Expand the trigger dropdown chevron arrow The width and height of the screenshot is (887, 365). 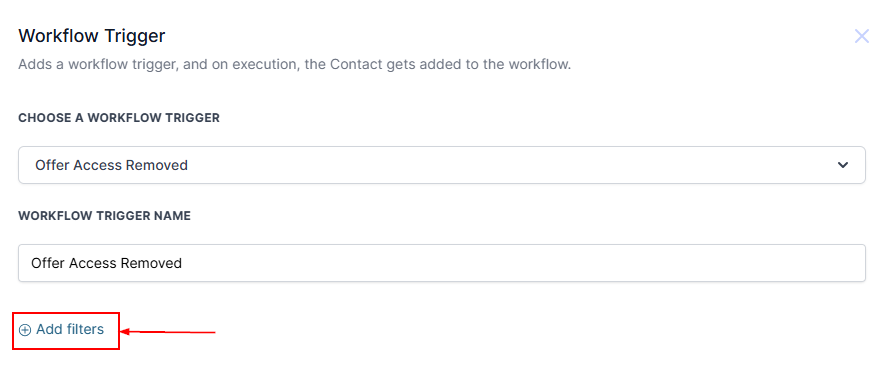(843, 165)
